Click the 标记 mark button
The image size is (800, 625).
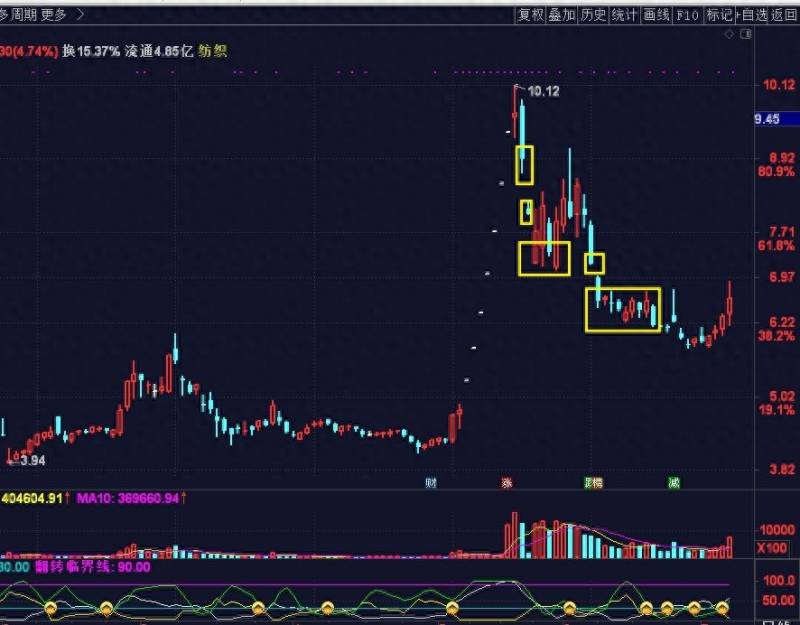719,15
